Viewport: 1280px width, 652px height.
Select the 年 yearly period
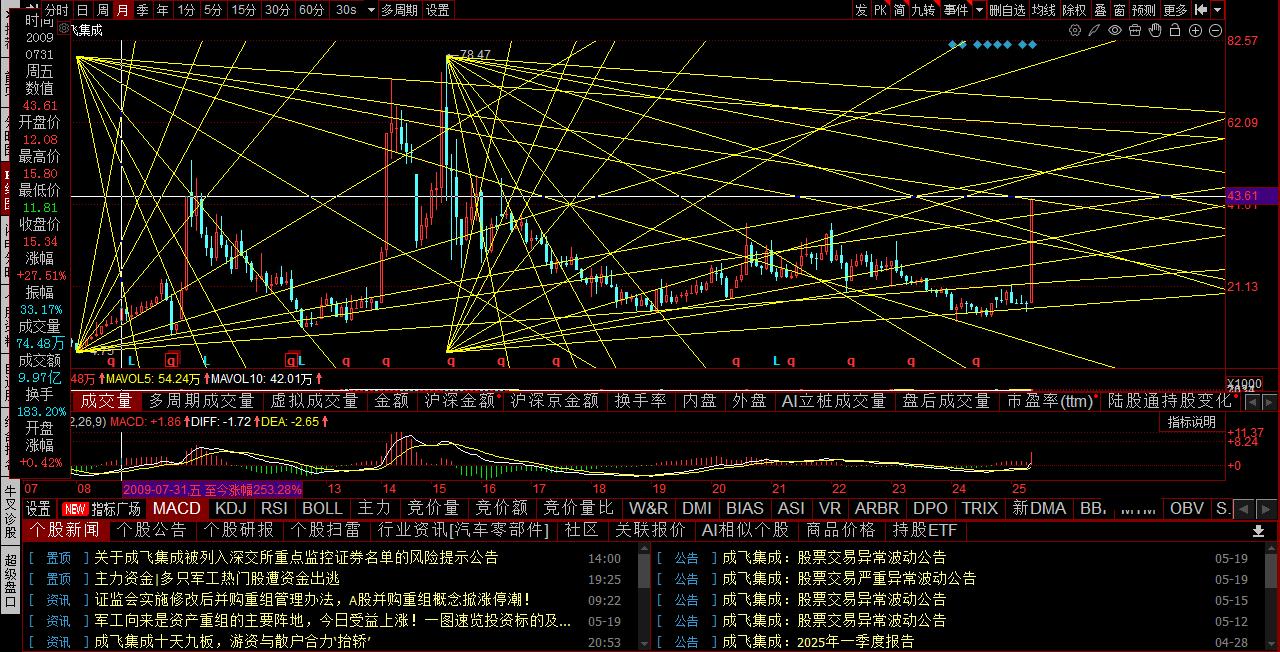tap(162, 10)
